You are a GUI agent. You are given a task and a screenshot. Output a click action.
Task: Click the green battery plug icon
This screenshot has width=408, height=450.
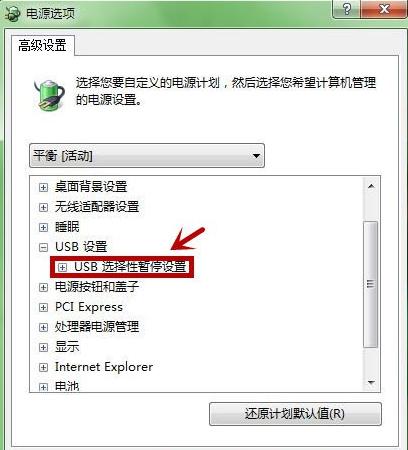pos(49,94)
